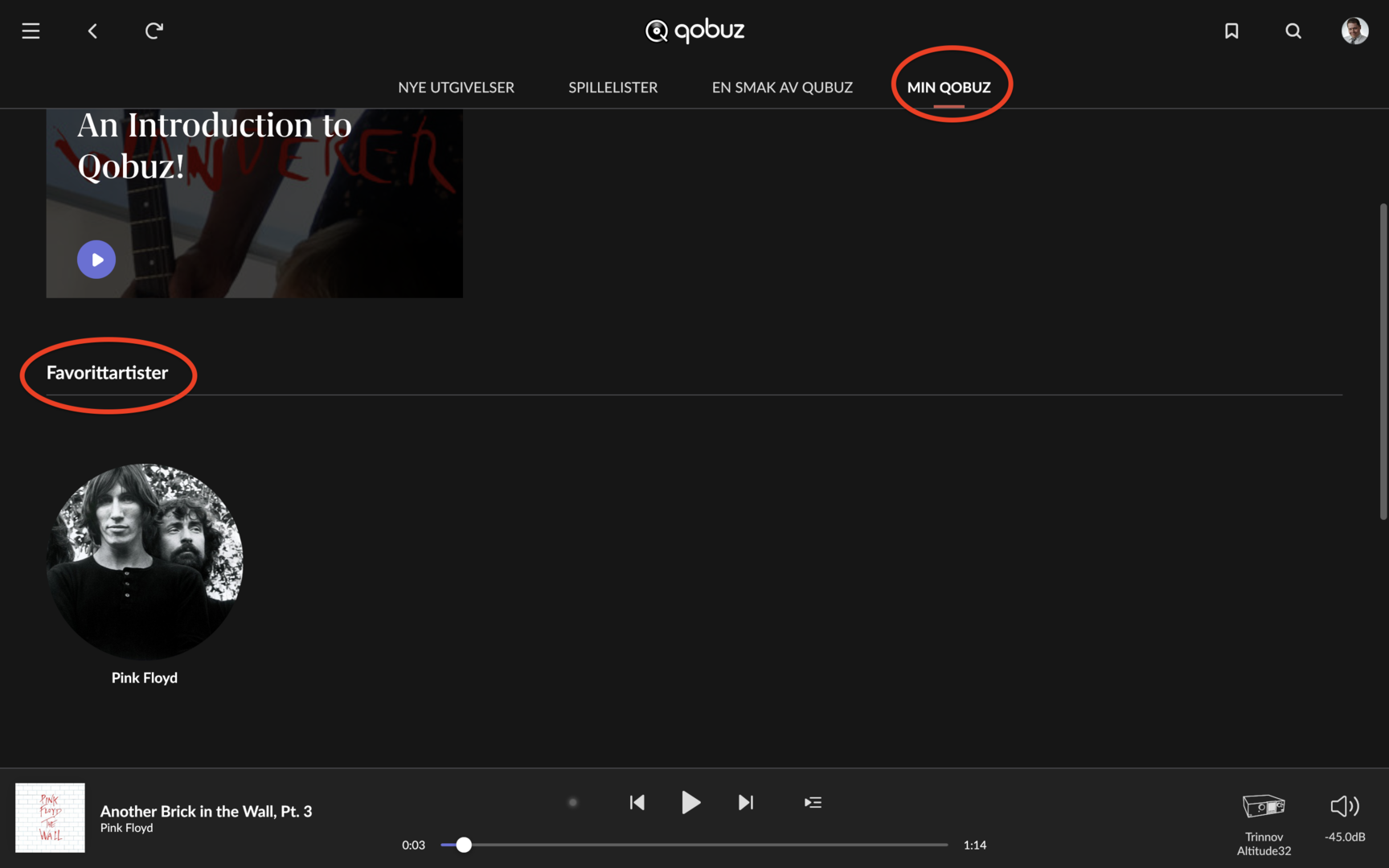This screenshot has width=1389, height=868.
Task: Open Pink Floyd artist photo
Action: coord(145,562)
